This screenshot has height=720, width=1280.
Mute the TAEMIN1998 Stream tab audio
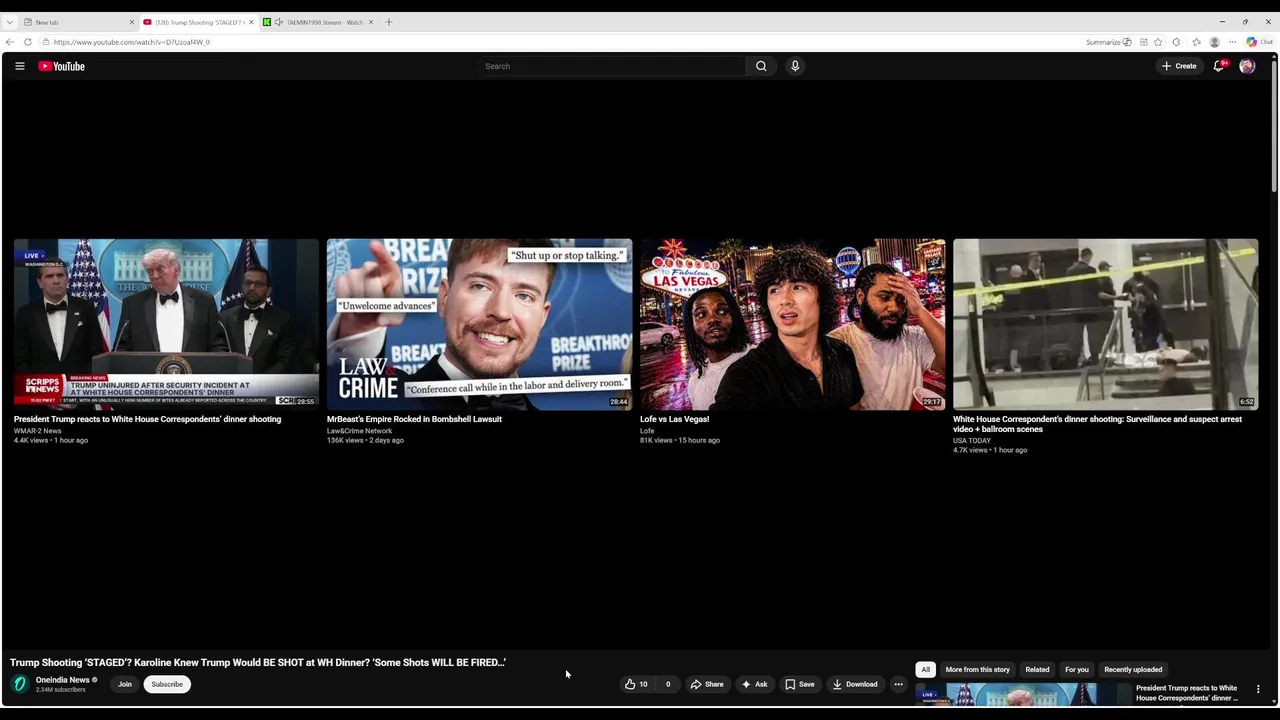pos(278,22)
